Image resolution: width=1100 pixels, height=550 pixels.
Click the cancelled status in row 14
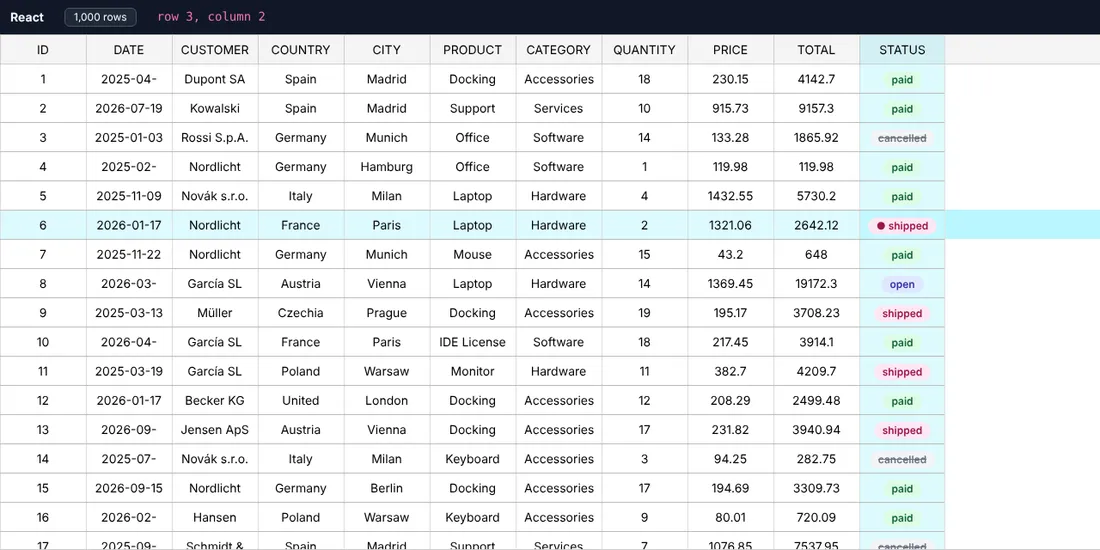(x=902, y=460)
